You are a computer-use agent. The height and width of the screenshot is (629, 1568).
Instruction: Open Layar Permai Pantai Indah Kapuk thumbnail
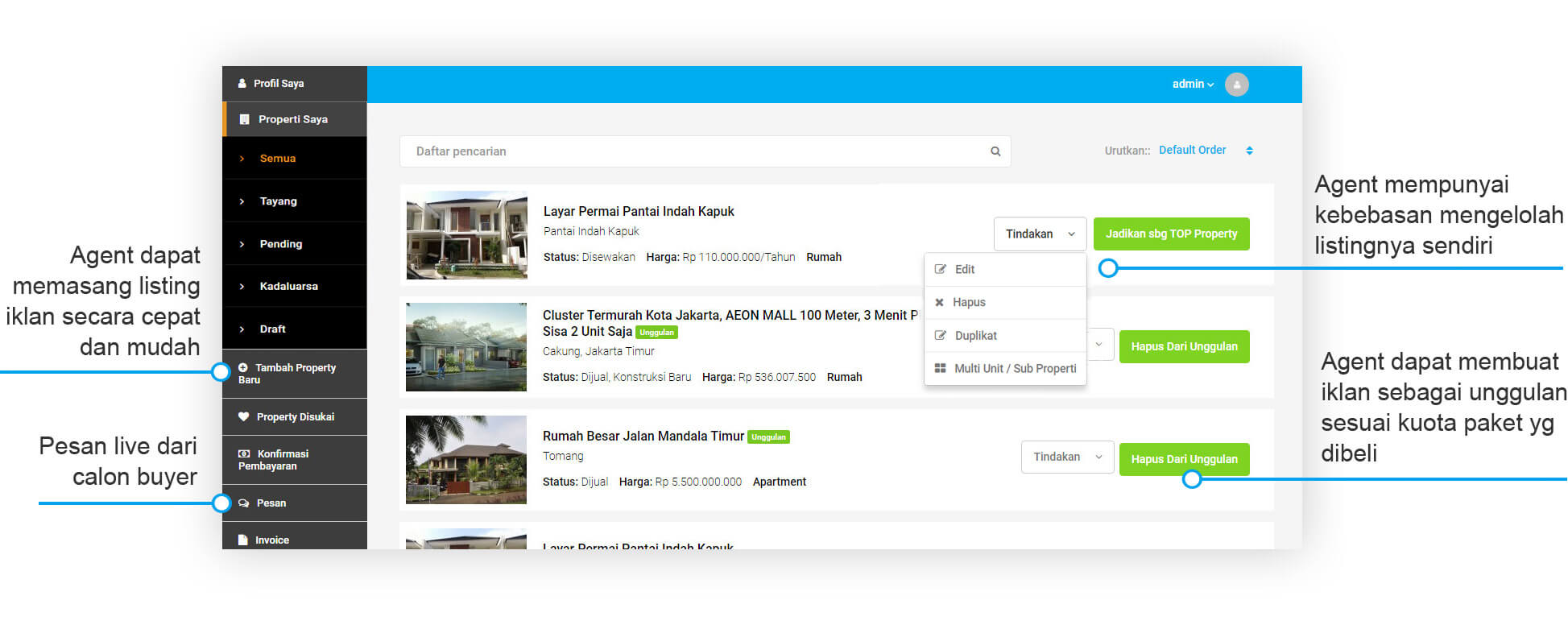tap(467, 235)
